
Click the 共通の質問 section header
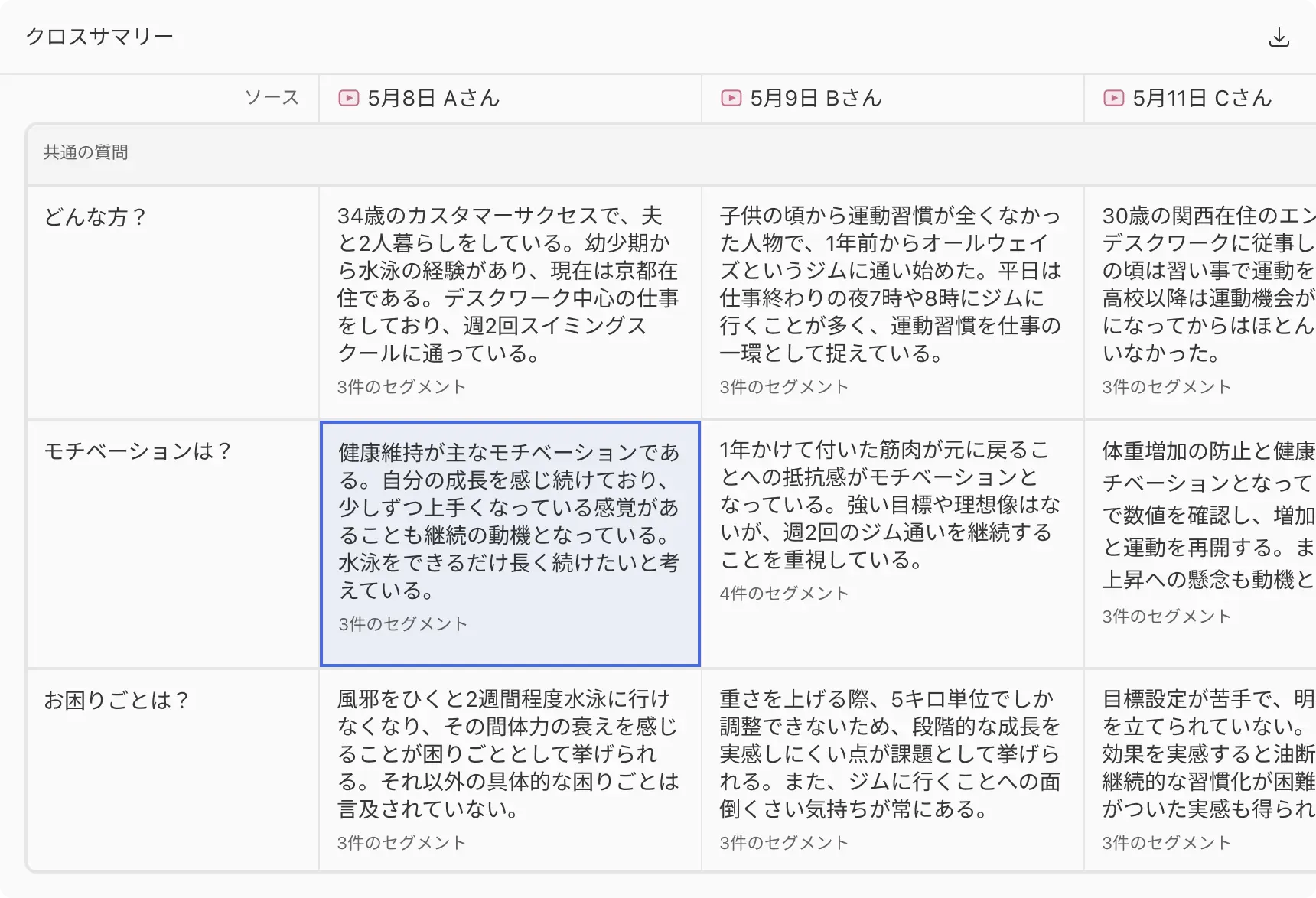(86, 152)
